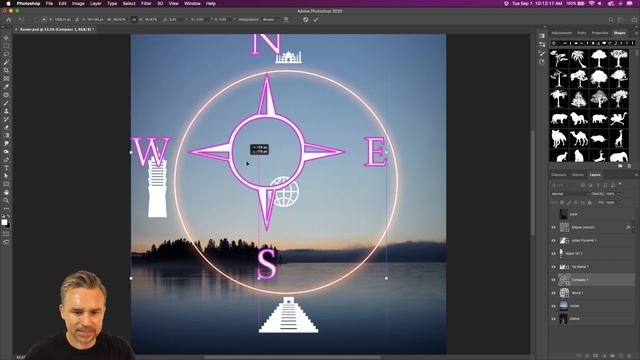640x360 pixels.
Task: Hide the bottom-most layer
Action: 554,319
